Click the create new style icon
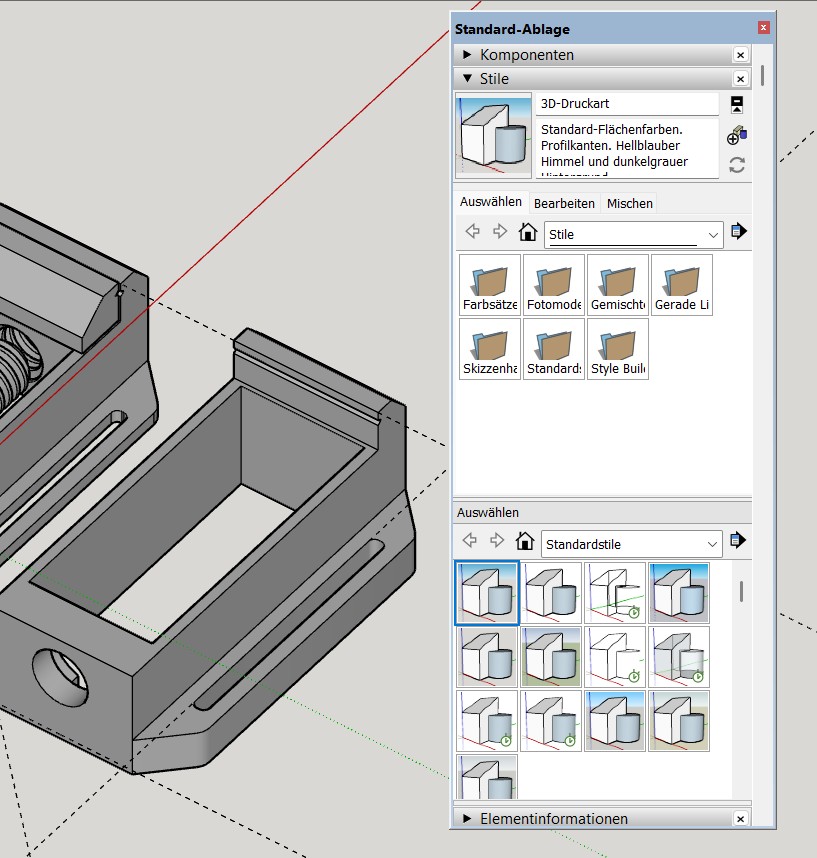817x858 pixels. click(x=737, y=133)
